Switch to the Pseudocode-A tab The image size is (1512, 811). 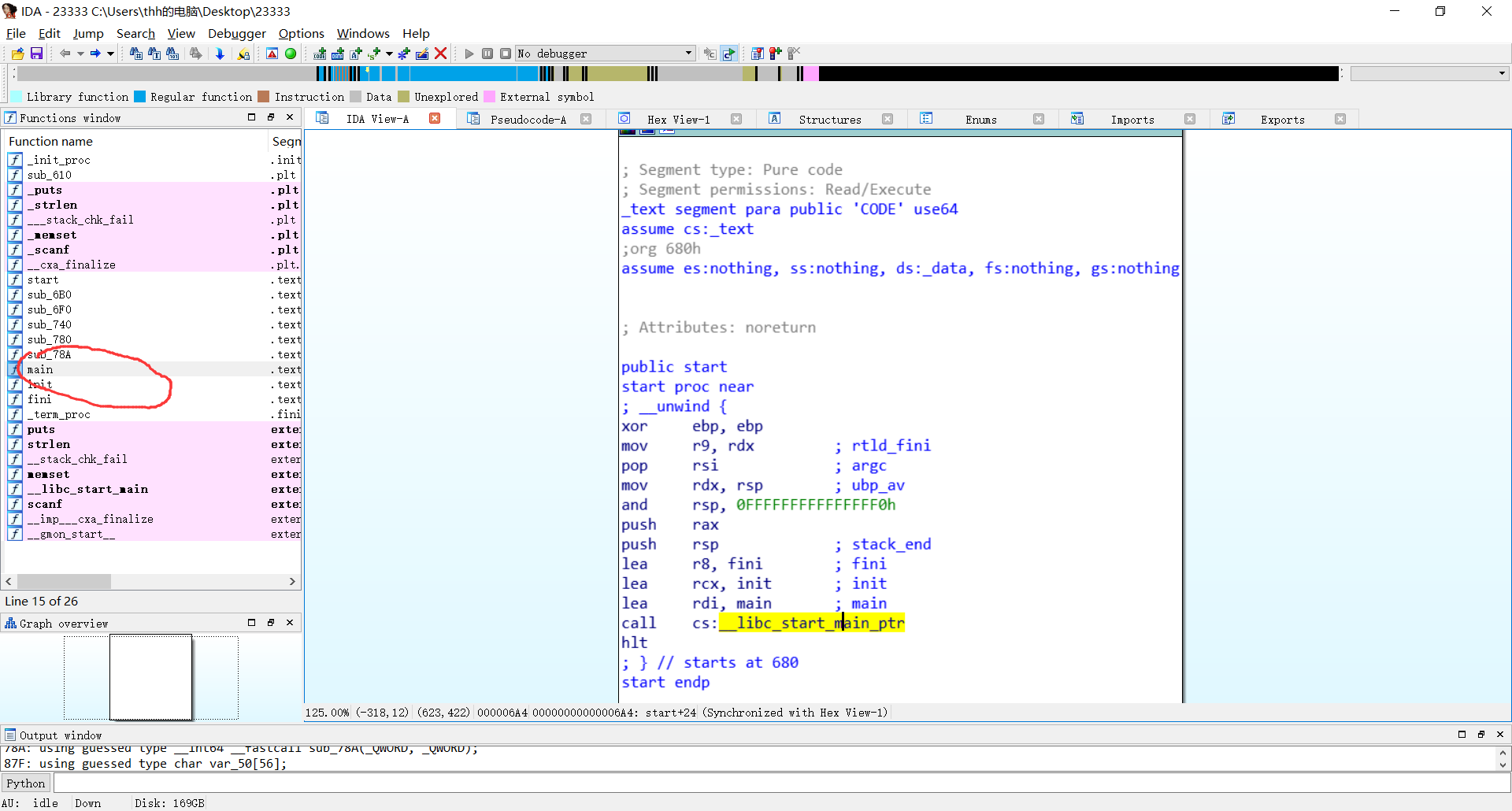[x=528, y=120]
